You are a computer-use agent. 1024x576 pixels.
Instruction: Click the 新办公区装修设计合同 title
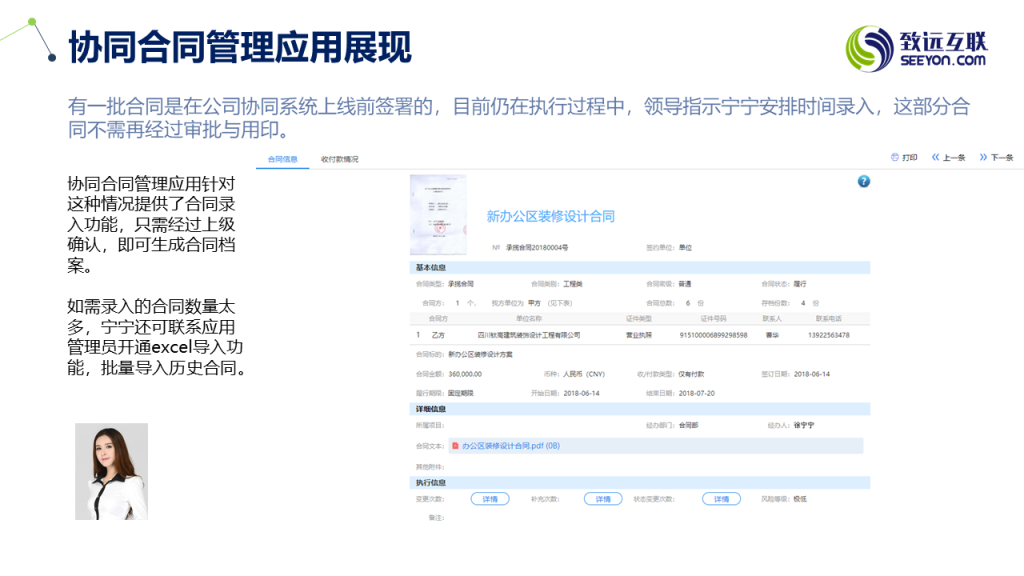click(x=550, y=216)
